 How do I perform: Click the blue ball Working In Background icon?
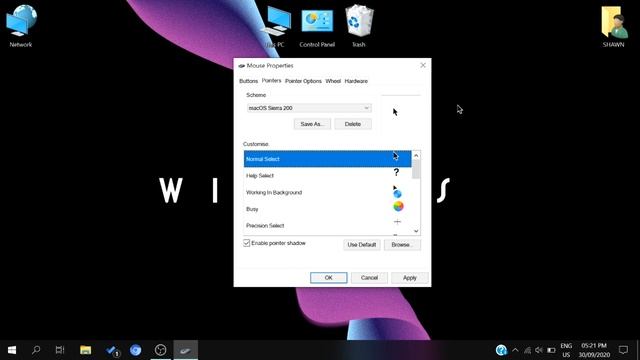click(x=397, y=192)
